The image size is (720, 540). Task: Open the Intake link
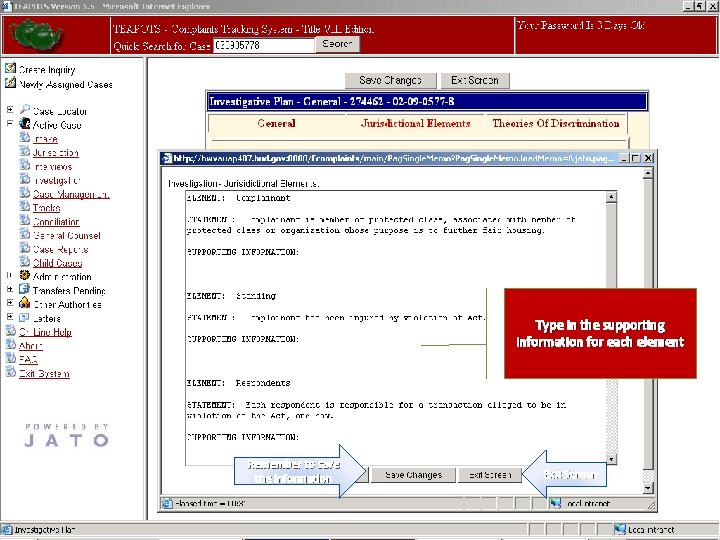coord(45,139)
